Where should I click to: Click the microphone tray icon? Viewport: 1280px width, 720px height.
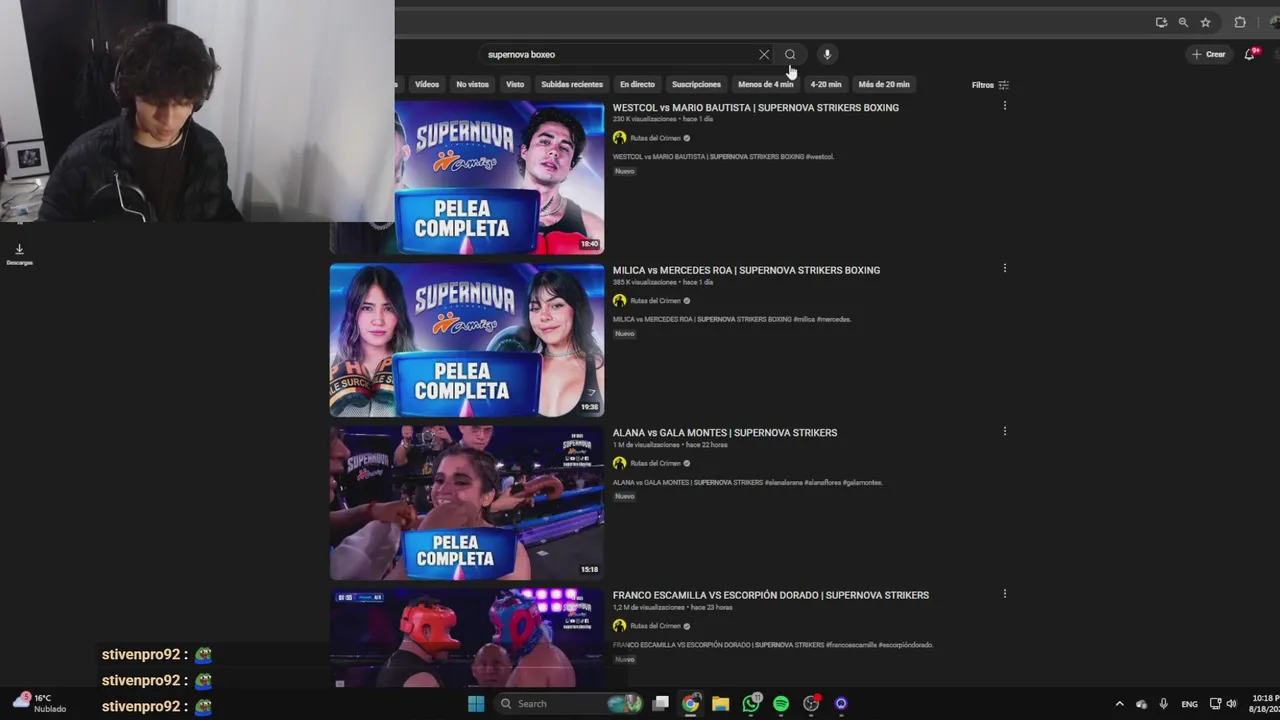(1163, 704)
